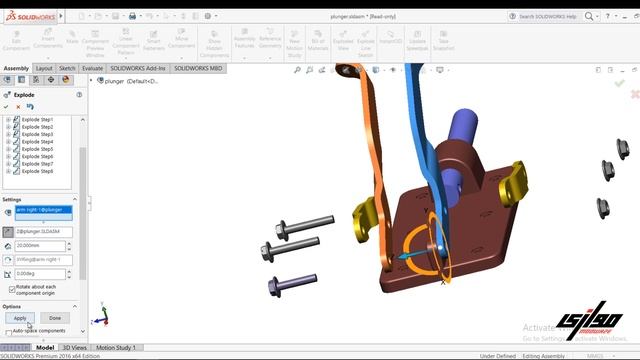
Task: Click the explode distance spinner arrows
Action: [69, 246]
